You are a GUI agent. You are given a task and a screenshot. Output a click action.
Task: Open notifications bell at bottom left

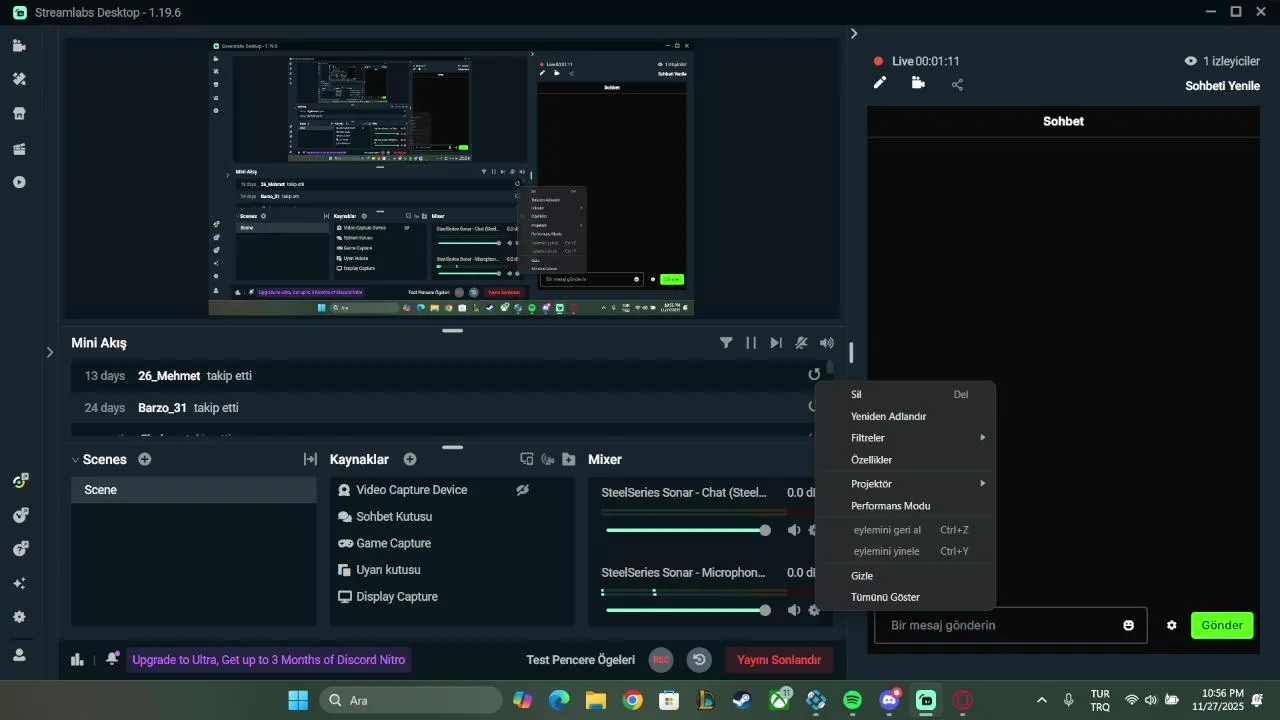pos(112,658)
